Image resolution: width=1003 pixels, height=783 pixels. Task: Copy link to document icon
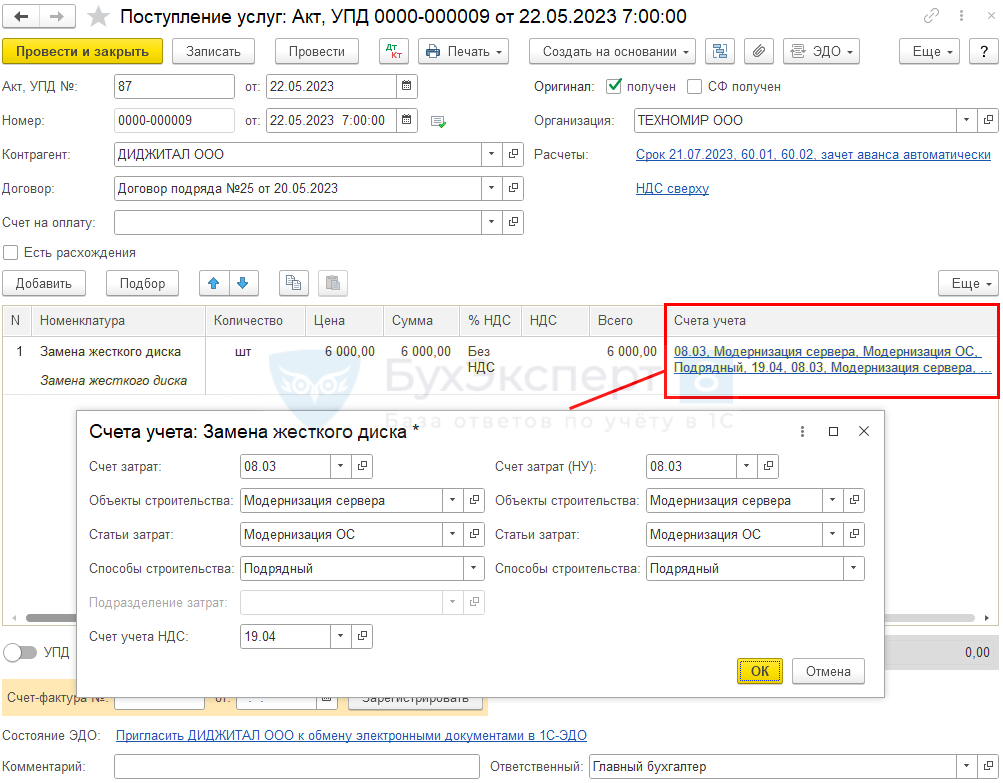tap(932, 16)
